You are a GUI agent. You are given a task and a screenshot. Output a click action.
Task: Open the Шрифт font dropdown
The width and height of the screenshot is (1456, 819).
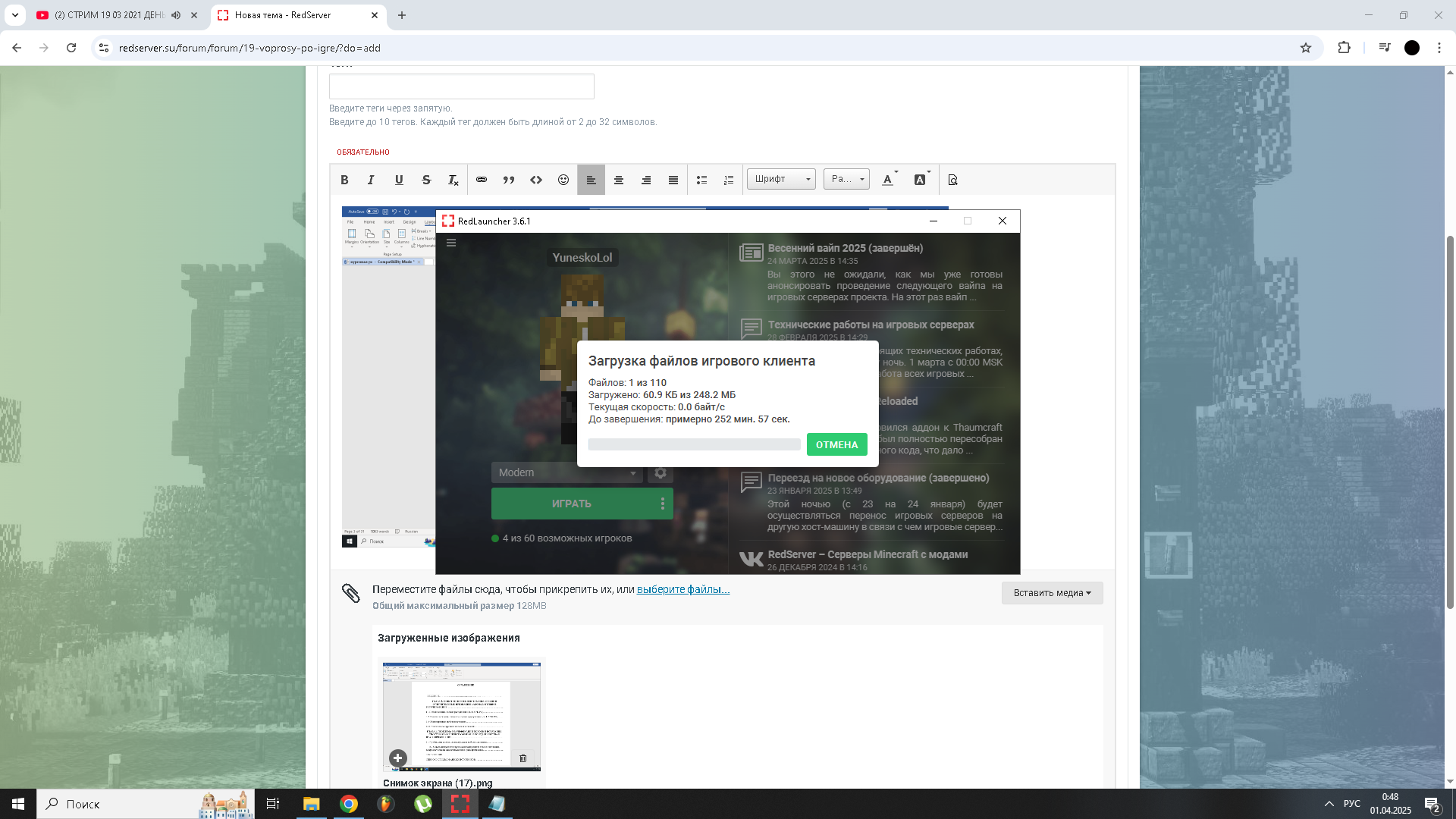(781, 179)
